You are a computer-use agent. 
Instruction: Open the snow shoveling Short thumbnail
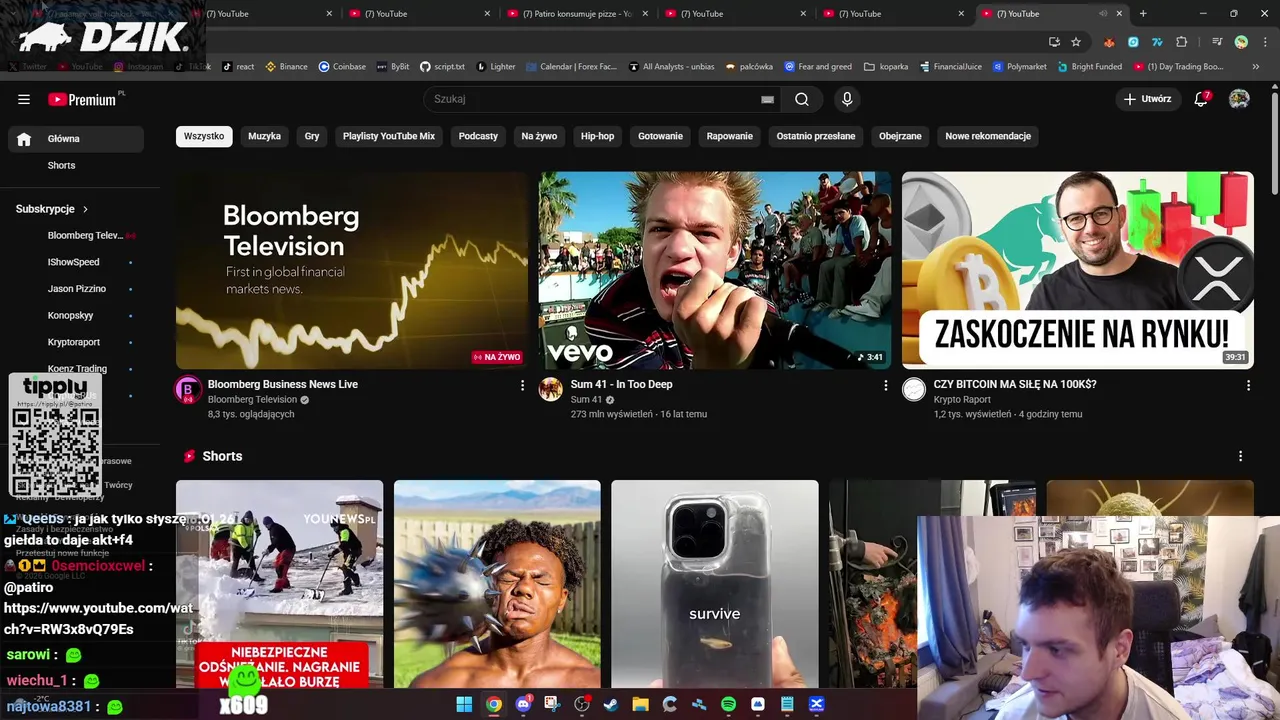coord(280,584)
